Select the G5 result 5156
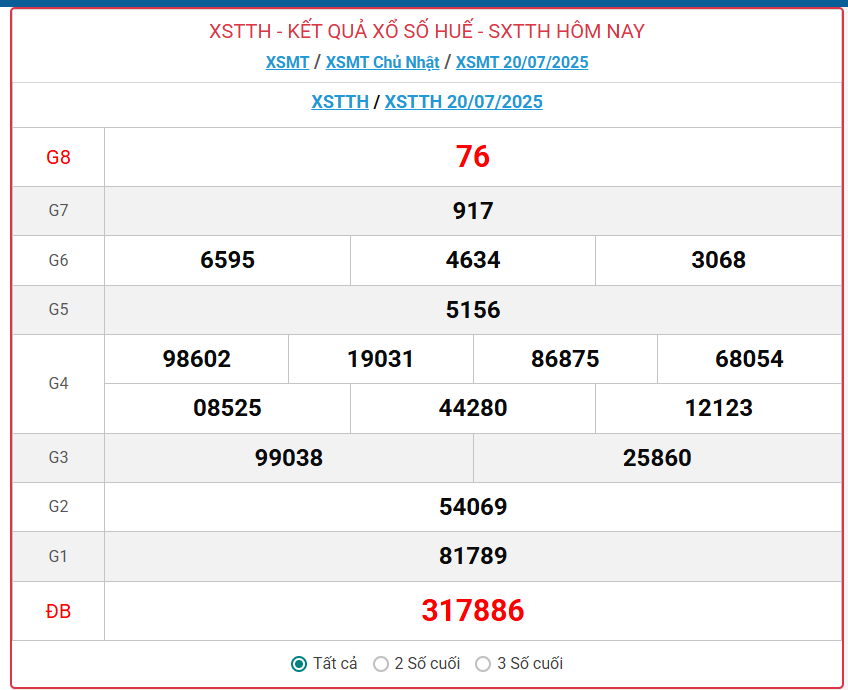The image size is (848, 690). [x=473, y=310]
